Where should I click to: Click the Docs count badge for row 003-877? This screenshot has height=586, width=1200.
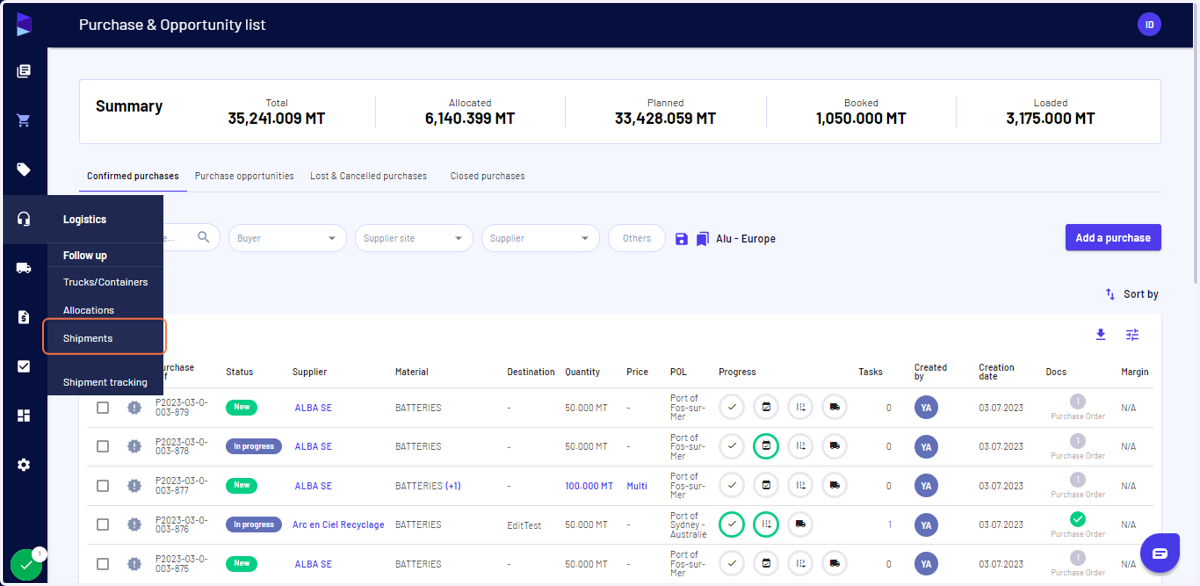pos(1077,480)
